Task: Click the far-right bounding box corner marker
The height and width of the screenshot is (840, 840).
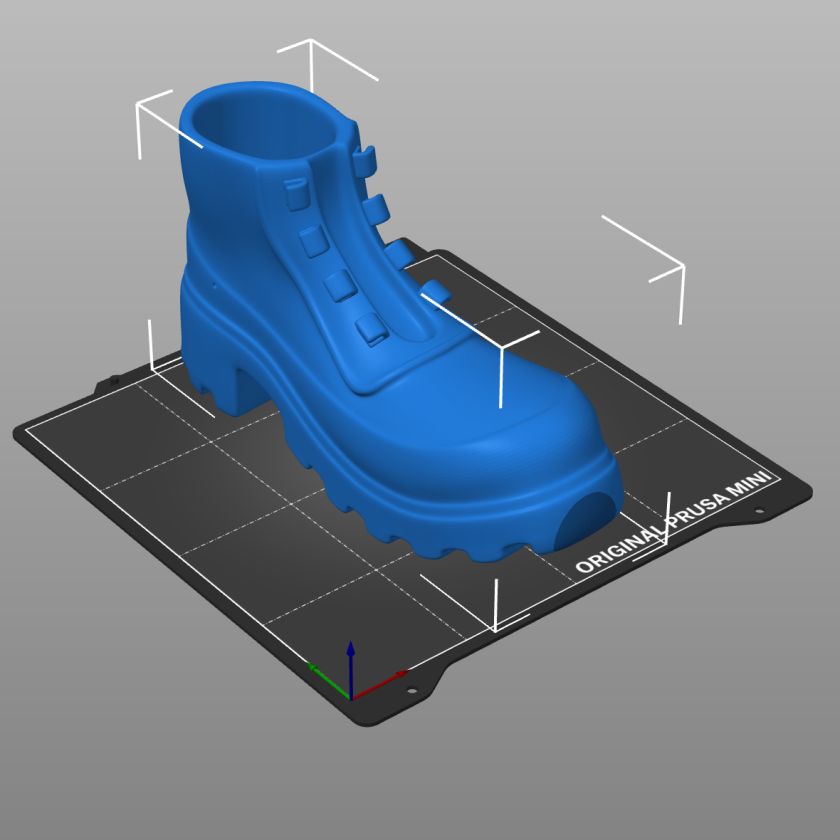Action: 682,267
